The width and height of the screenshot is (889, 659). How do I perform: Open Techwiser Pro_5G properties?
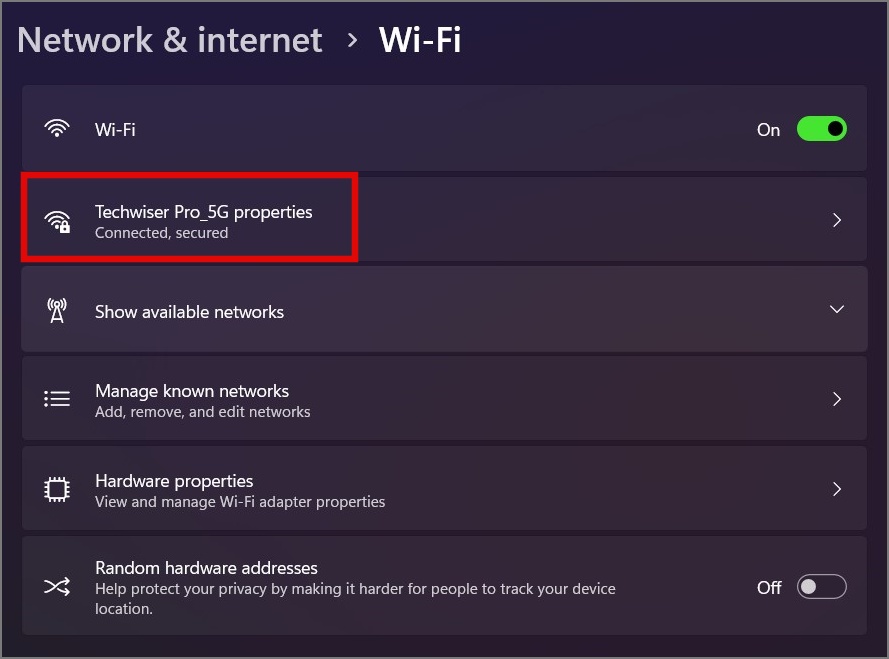pyautogui.click(x=203, y=212)
